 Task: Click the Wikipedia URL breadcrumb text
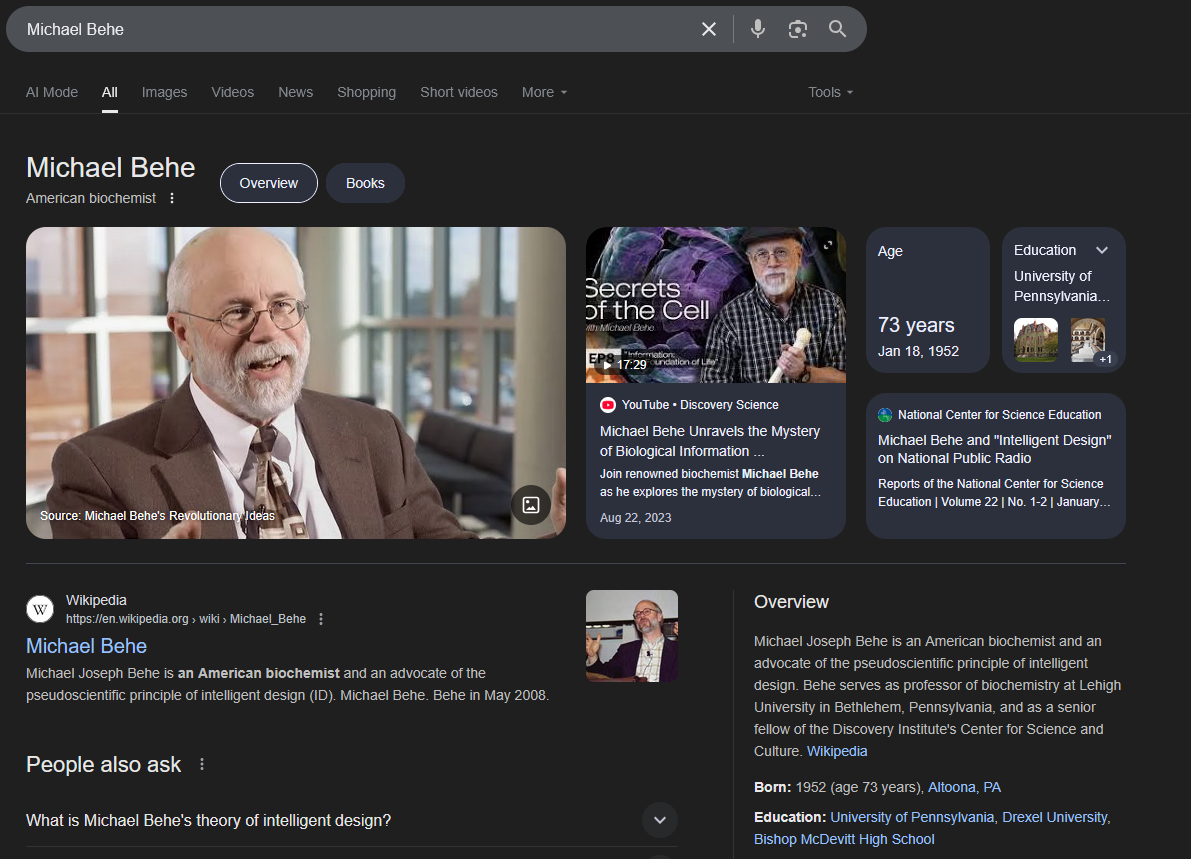(185, 619)
